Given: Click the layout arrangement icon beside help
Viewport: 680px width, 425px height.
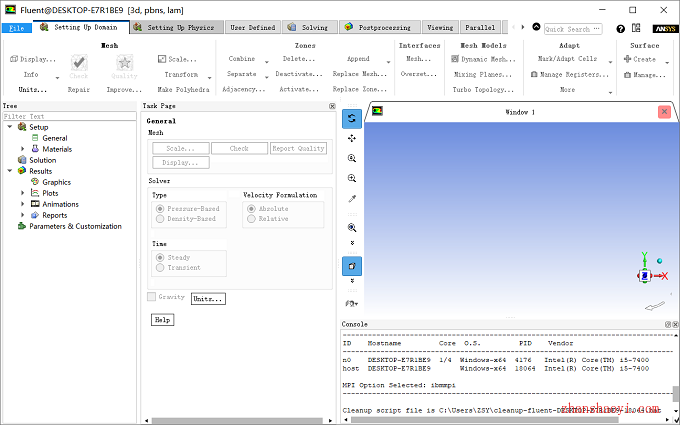Looking at the screenshot, I should [636, 28].
